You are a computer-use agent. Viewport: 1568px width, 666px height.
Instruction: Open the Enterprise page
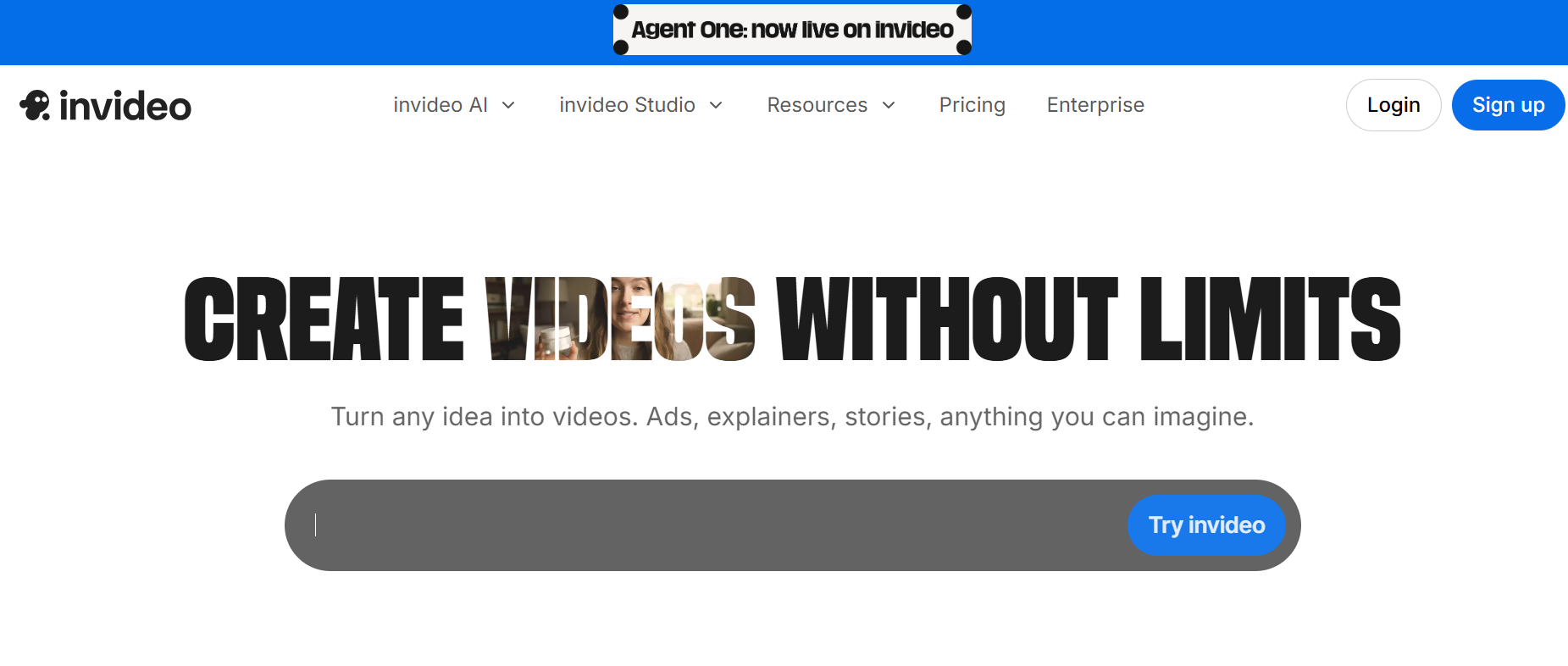coord(1095,105)
